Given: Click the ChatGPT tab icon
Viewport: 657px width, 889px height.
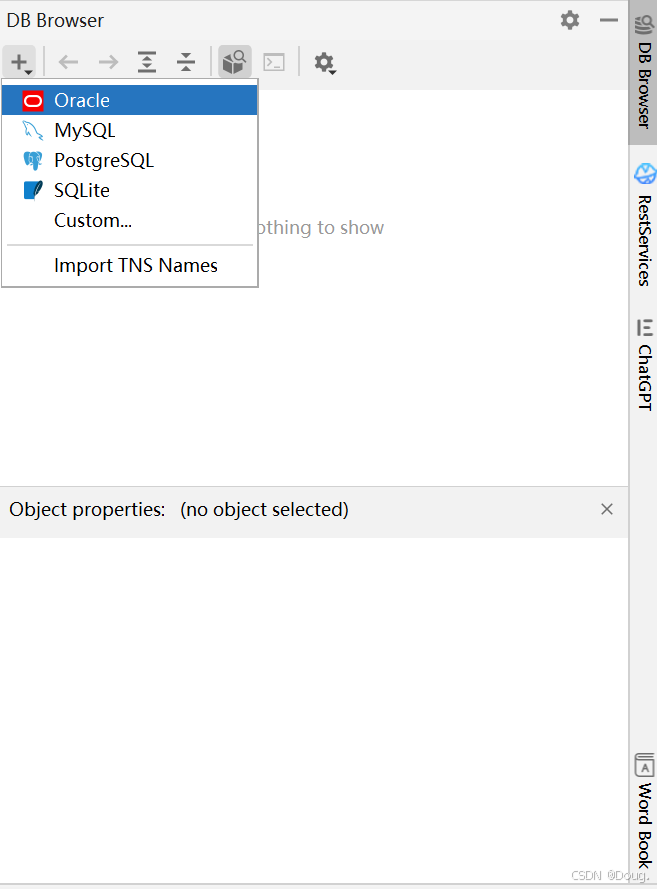Looking at the screenshot, I should point(645,328).
